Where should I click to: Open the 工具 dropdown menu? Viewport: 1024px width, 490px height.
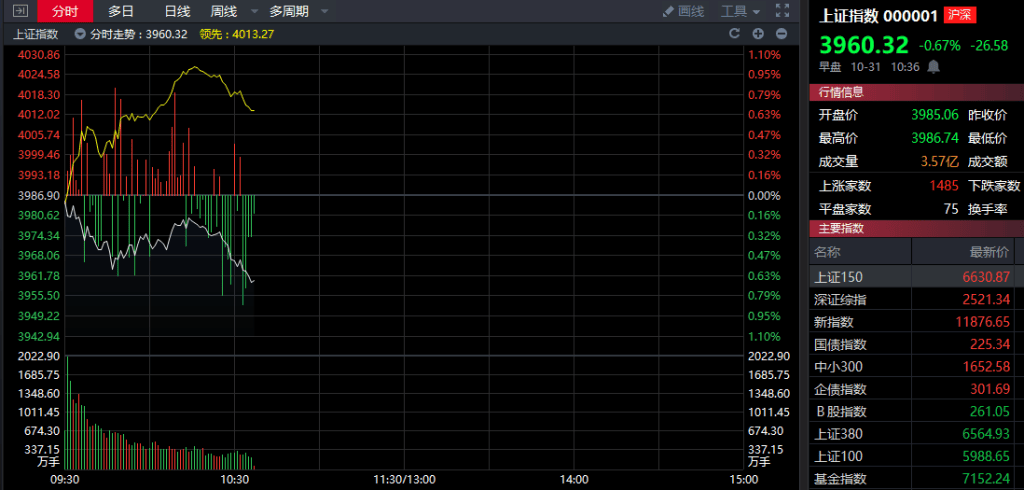pyautogui.click(x=740, y=11)
